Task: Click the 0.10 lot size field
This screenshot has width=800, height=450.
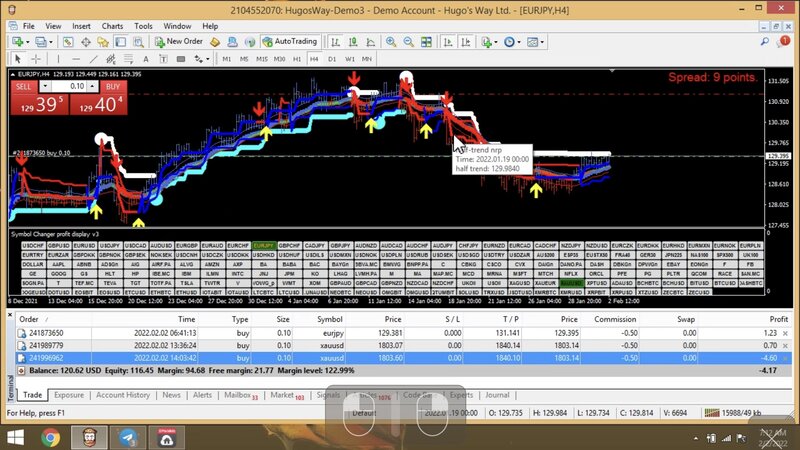Action: (69, 87)
